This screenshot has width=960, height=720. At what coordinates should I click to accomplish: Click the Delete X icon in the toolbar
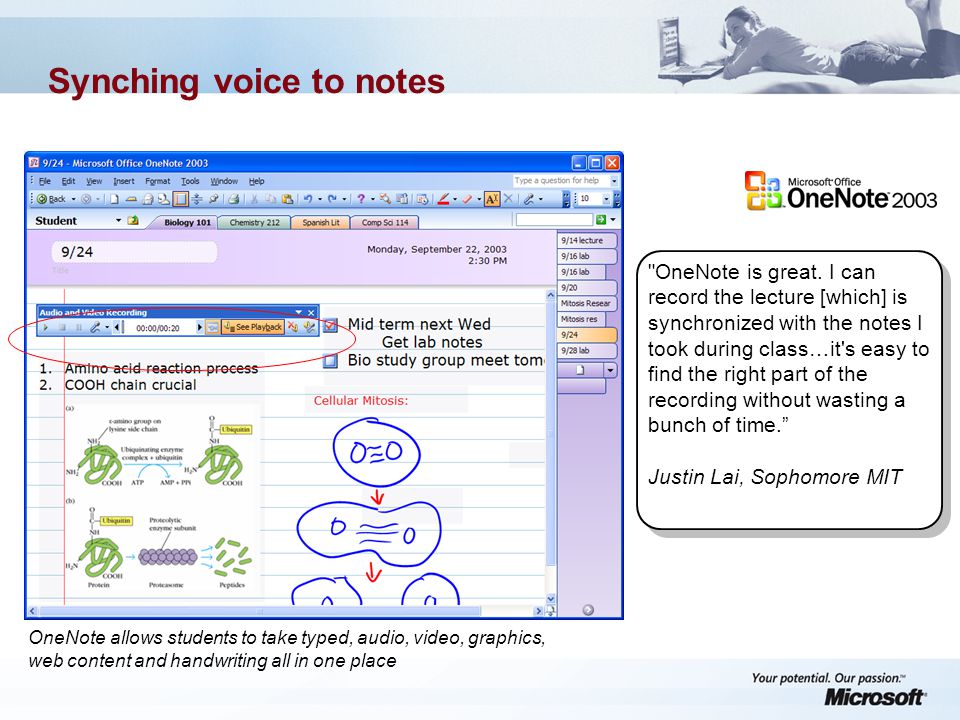pyautogui.click(x=509, y=199)
